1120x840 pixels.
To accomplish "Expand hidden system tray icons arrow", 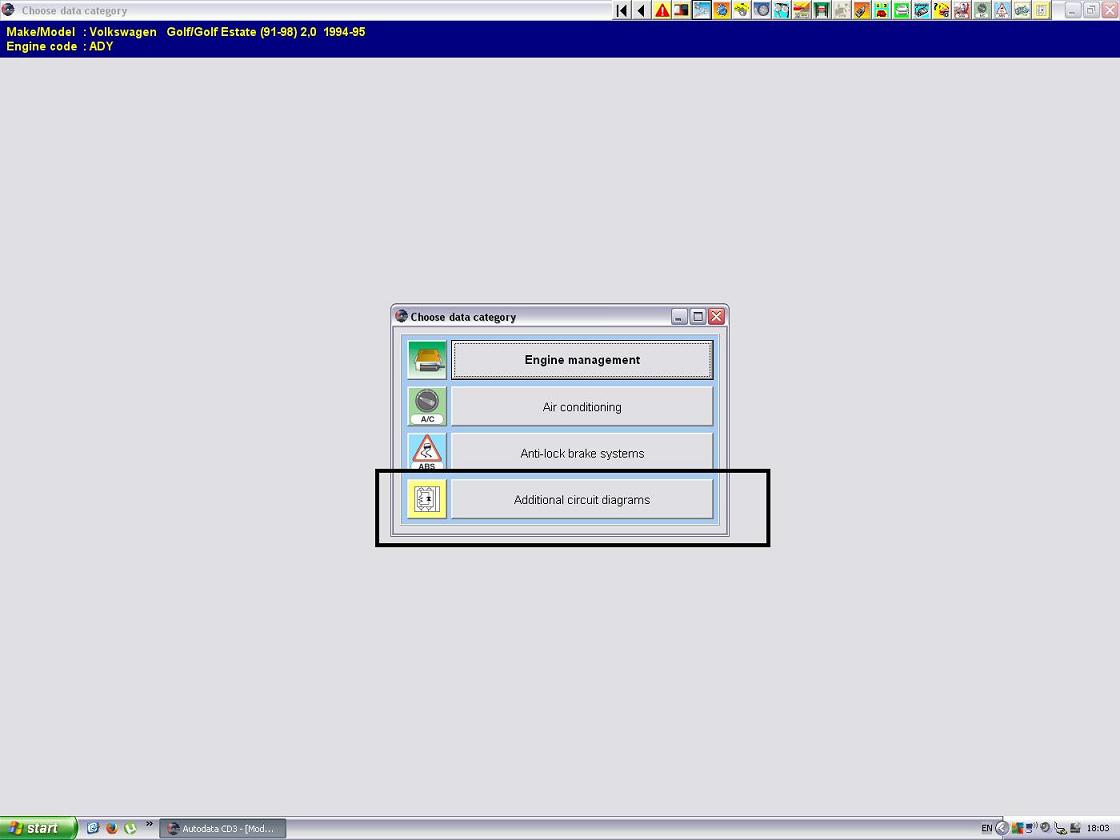I will (x=1001, y=828).
